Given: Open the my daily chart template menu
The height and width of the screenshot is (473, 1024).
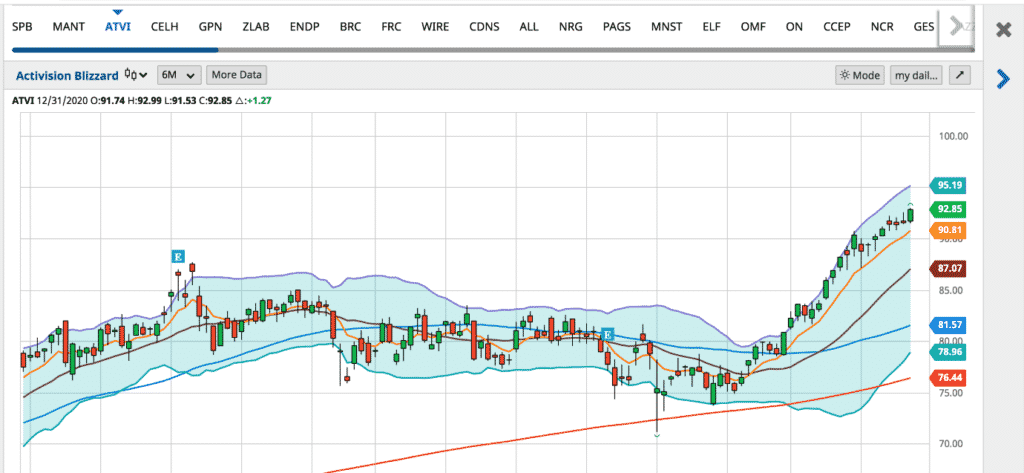Looking at the screenshot, I should (916, 75).
